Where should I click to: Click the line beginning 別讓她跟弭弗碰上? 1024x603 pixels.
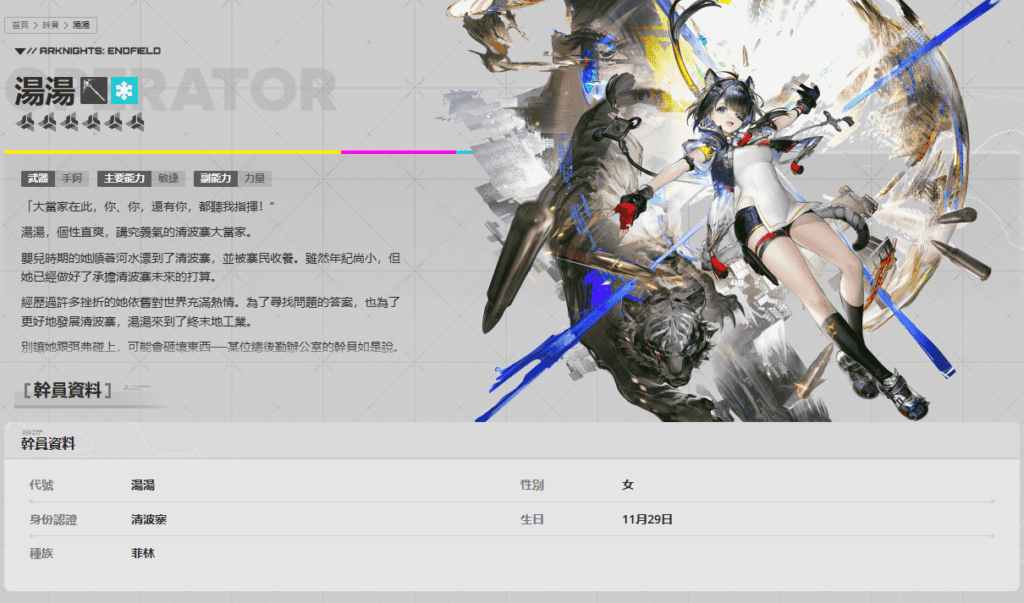210,347
